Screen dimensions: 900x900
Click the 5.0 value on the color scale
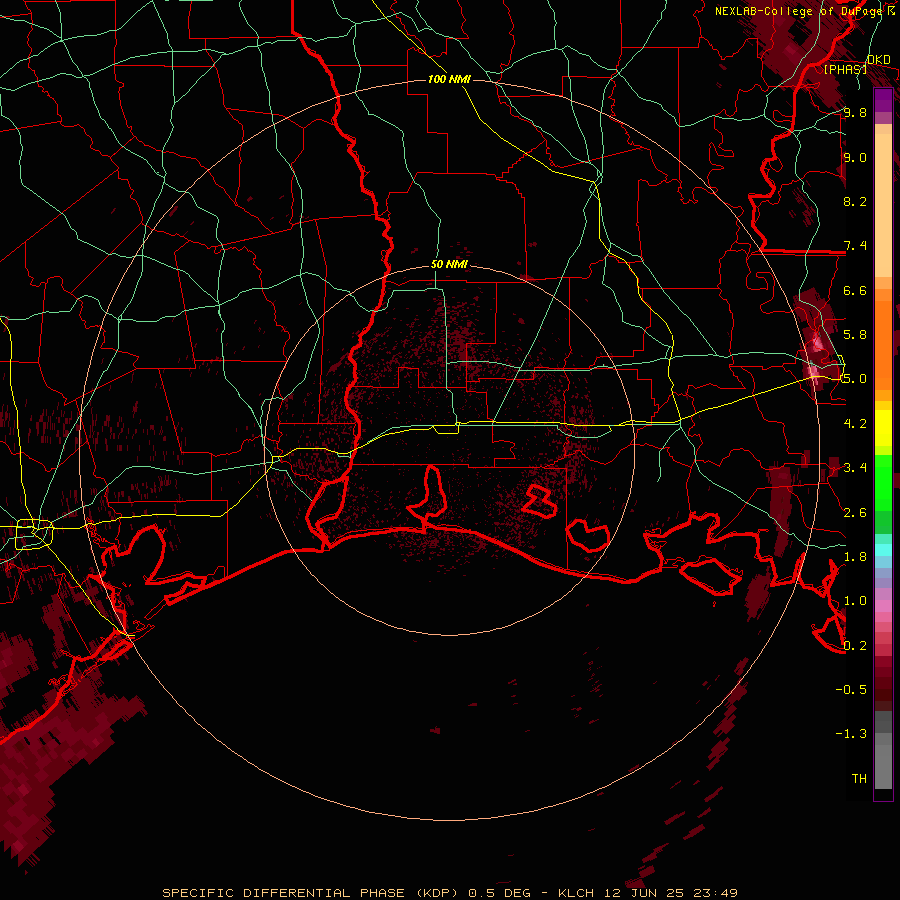coord(855,379)
